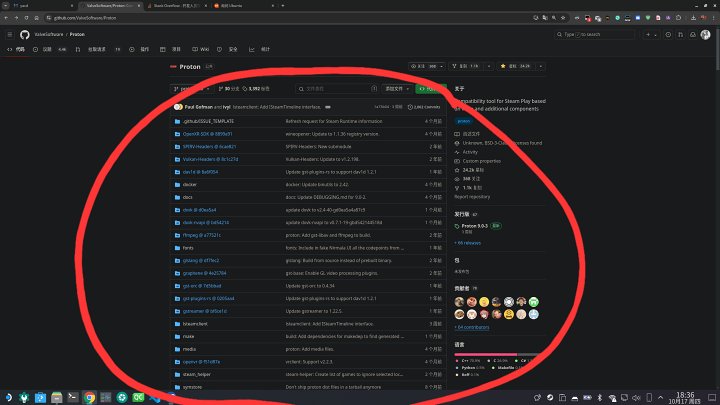Open Chrome from the taskbar
The image size is (720, 405).
point(89,396)
